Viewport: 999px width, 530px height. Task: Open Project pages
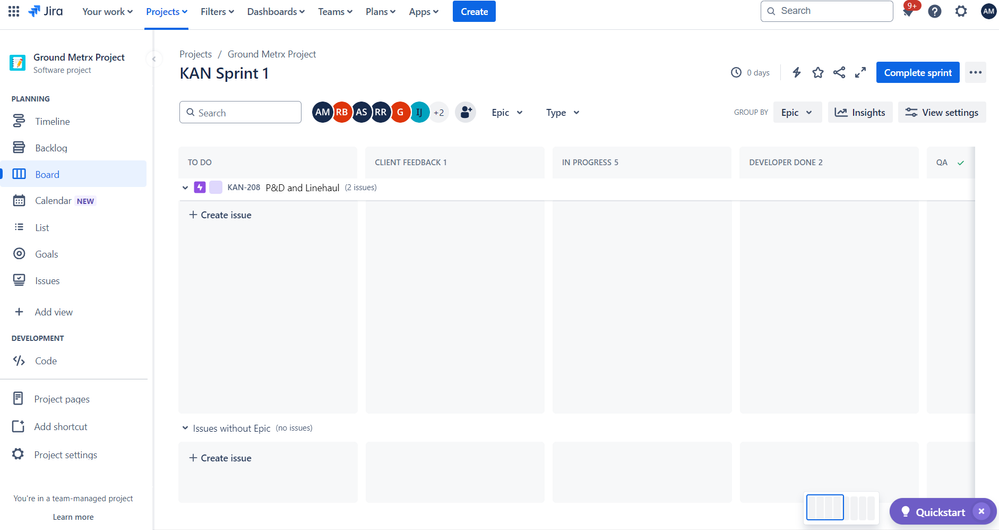click(x=73, y=399)
